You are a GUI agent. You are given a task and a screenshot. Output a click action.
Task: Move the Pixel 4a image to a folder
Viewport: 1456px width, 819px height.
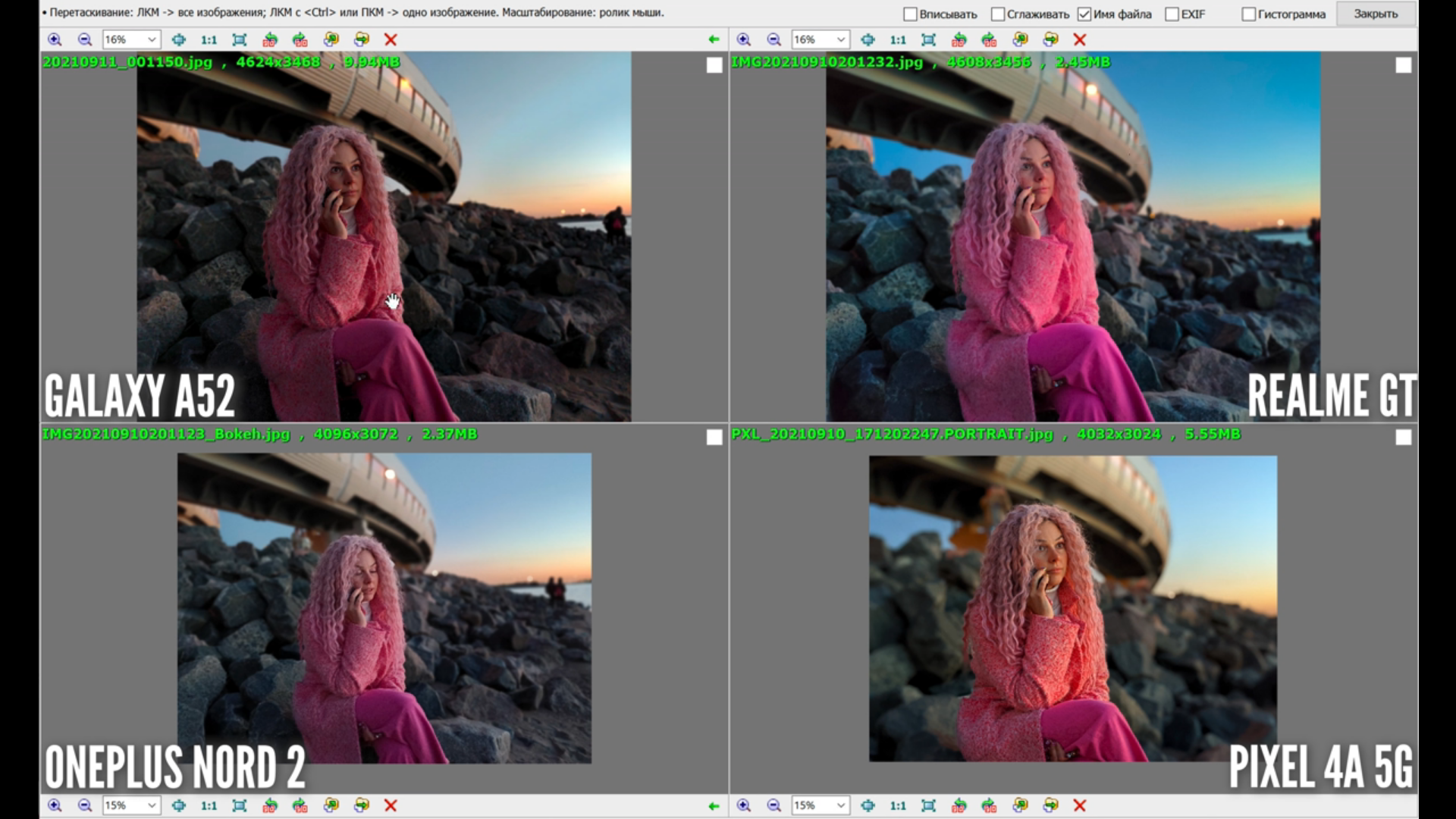[x=1050, y=805]
